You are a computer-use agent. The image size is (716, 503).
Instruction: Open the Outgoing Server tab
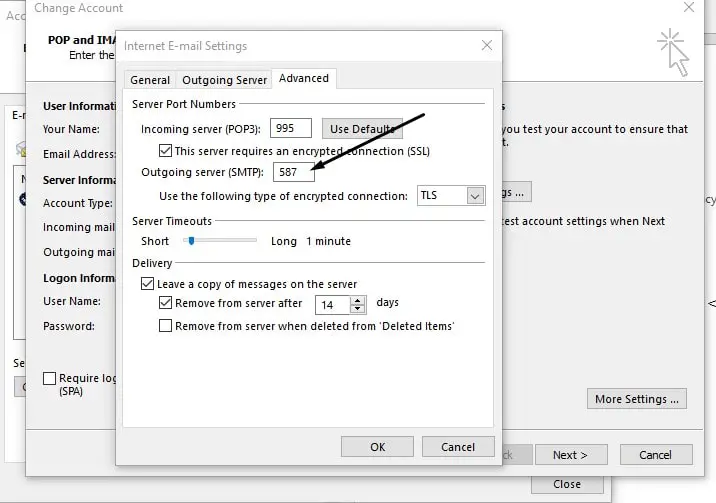[224, 80]
